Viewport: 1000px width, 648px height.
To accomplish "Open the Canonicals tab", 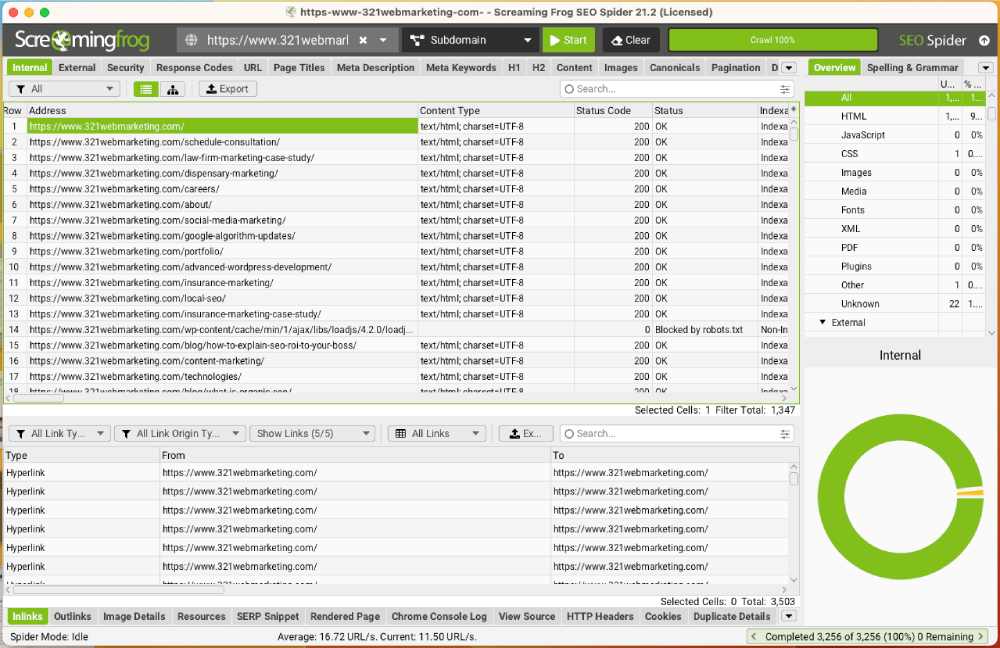I will coord(675,68).
